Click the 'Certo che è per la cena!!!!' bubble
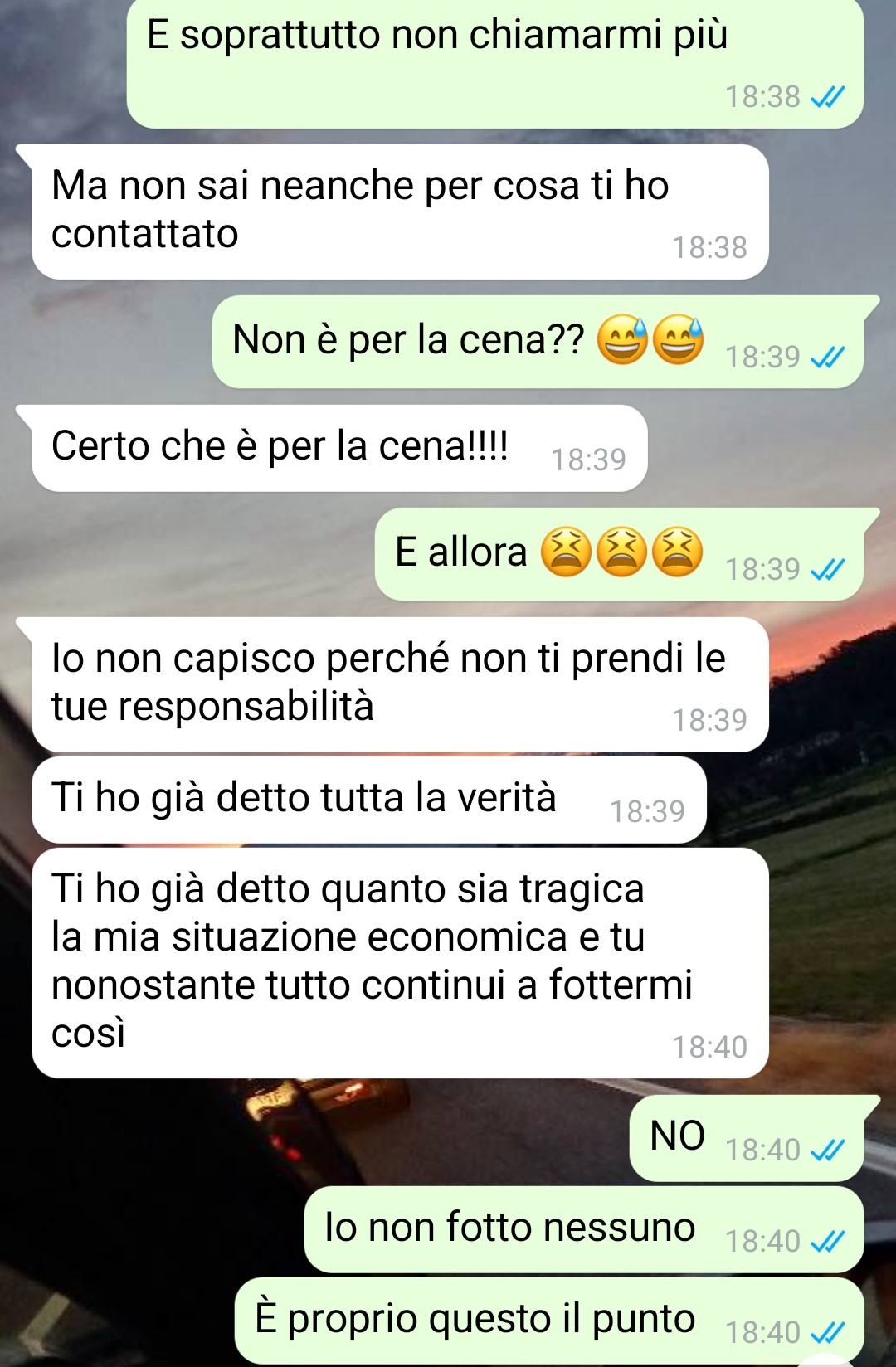 339,448
